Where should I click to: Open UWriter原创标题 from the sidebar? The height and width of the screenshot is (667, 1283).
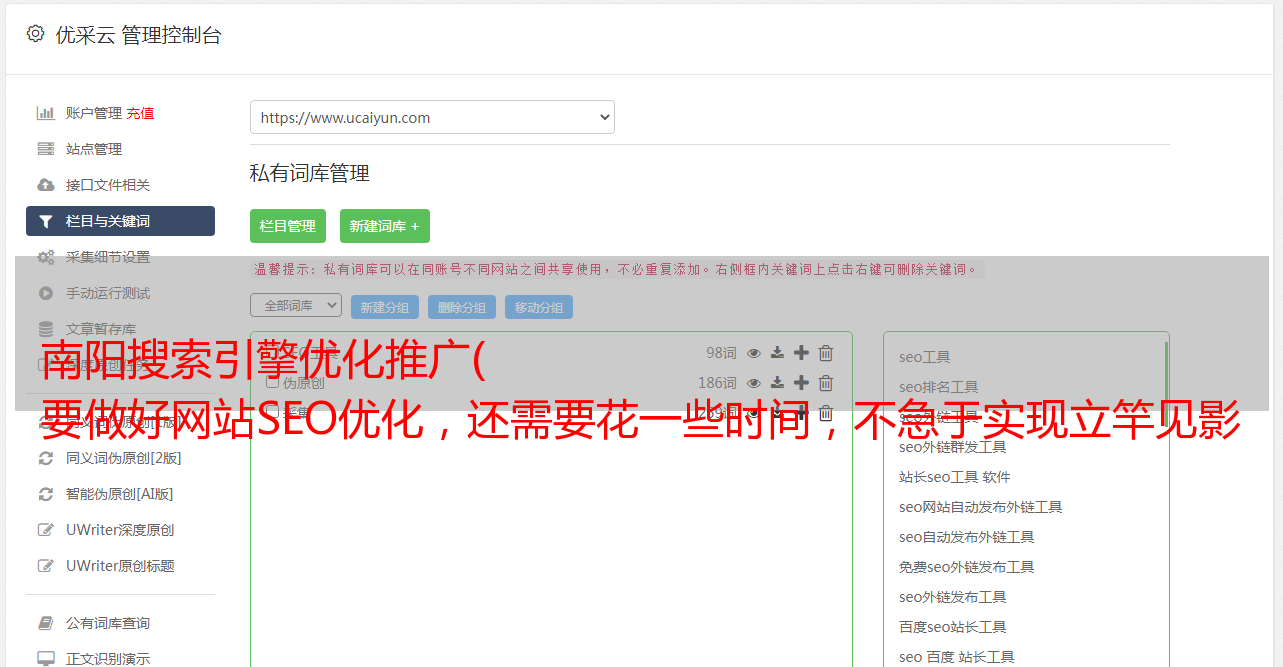coord(120,566)
